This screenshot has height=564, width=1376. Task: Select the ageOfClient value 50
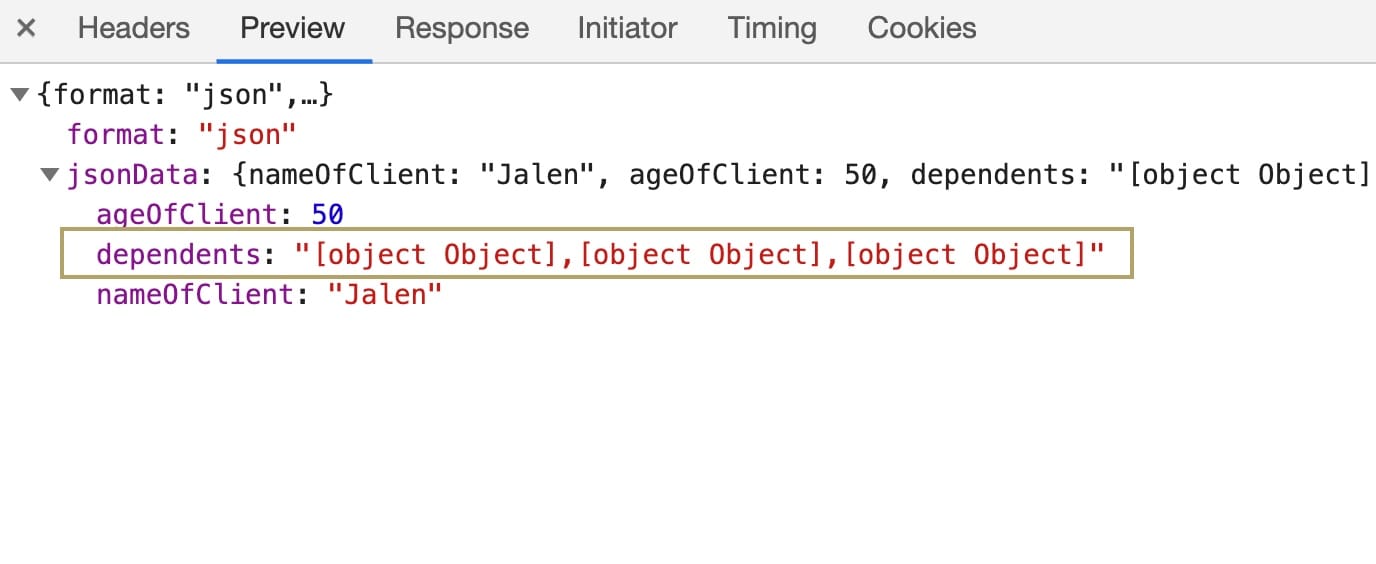327,214
